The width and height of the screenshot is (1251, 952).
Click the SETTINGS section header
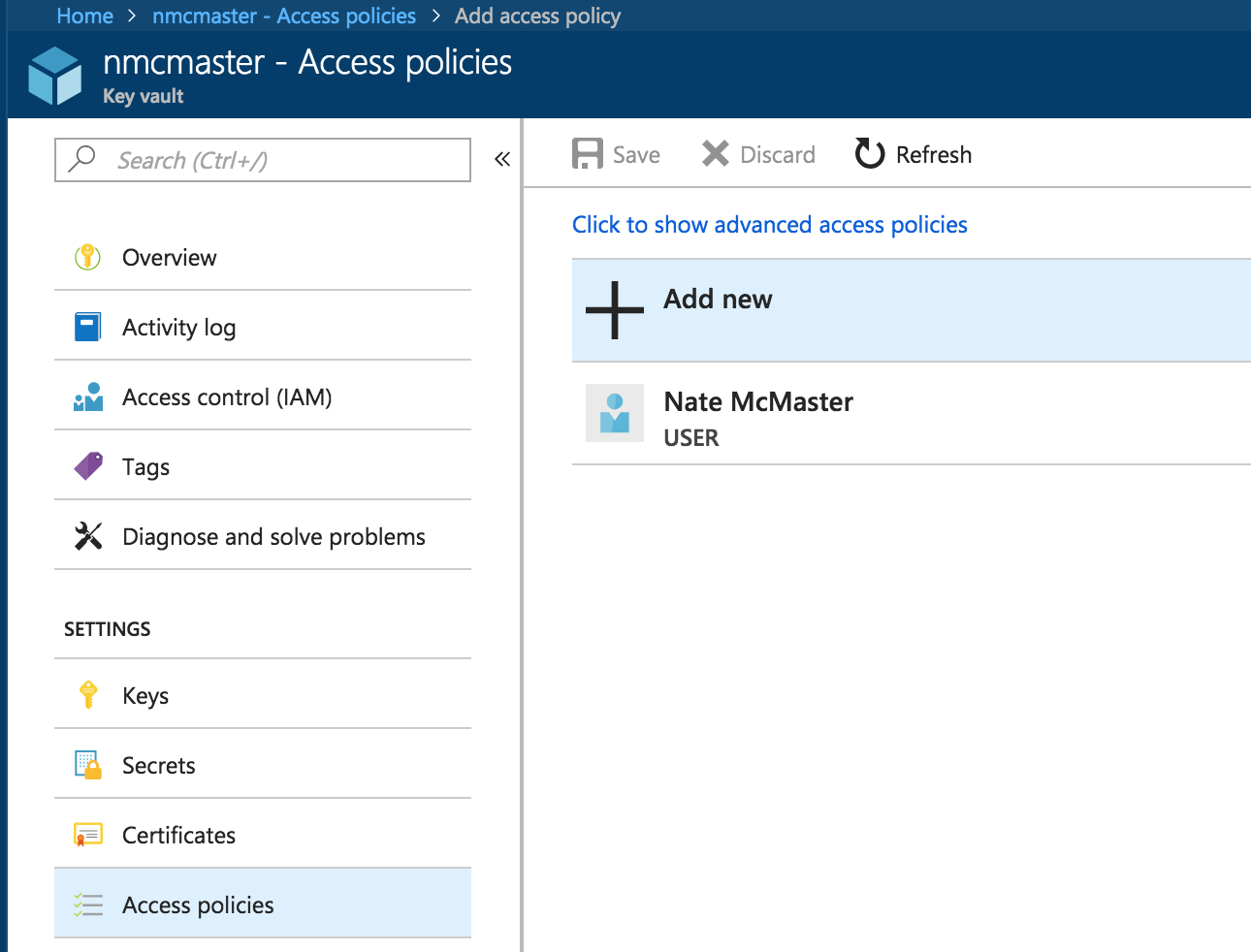coord(108,629)
